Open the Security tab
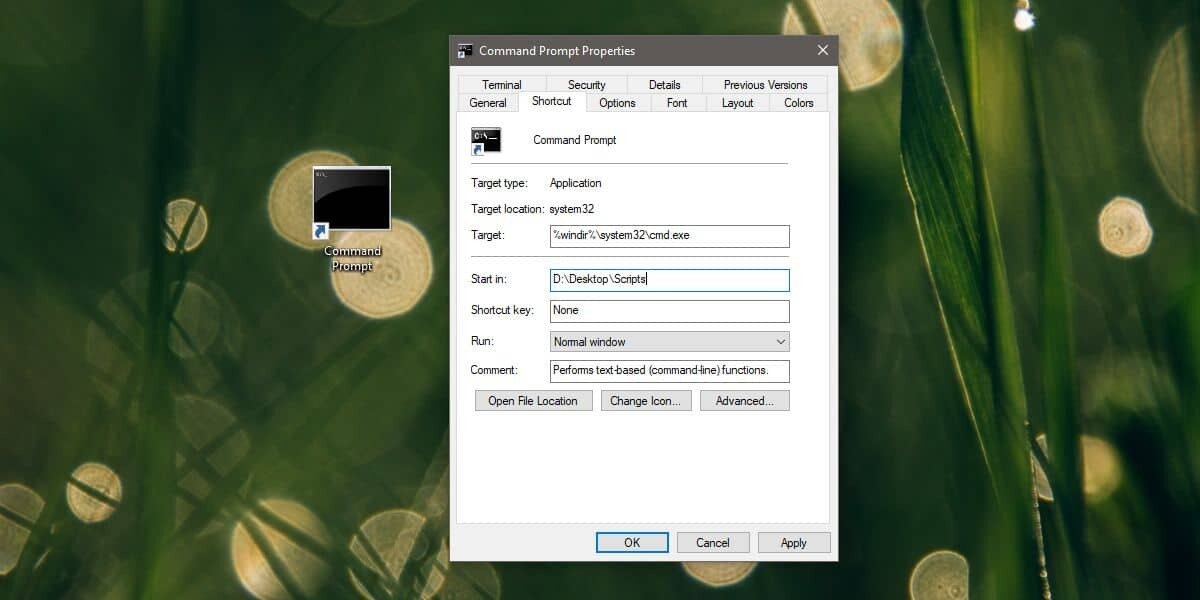Image resolution: width=1200 pixels, height=600 pixels. click(x=586, y=84)
